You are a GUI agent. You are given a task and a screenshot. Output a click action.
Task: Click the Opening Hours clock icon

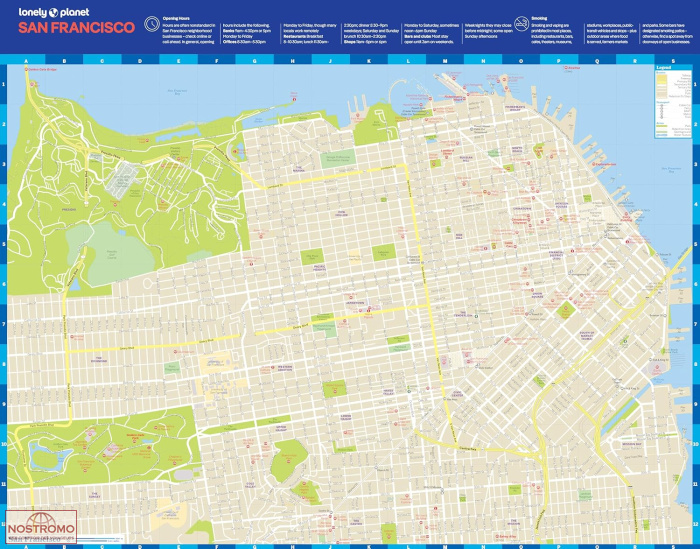click(152, 21)
